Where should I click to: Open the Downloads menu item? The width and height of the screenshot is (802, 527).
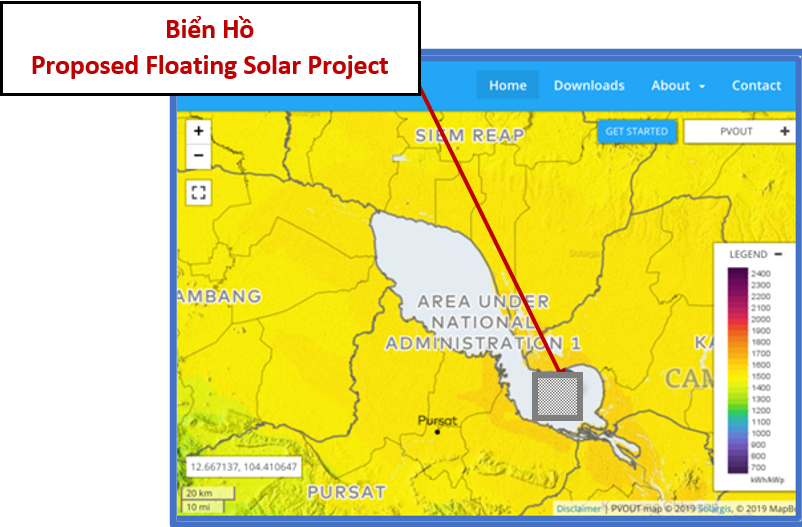[x=589, y=85]
